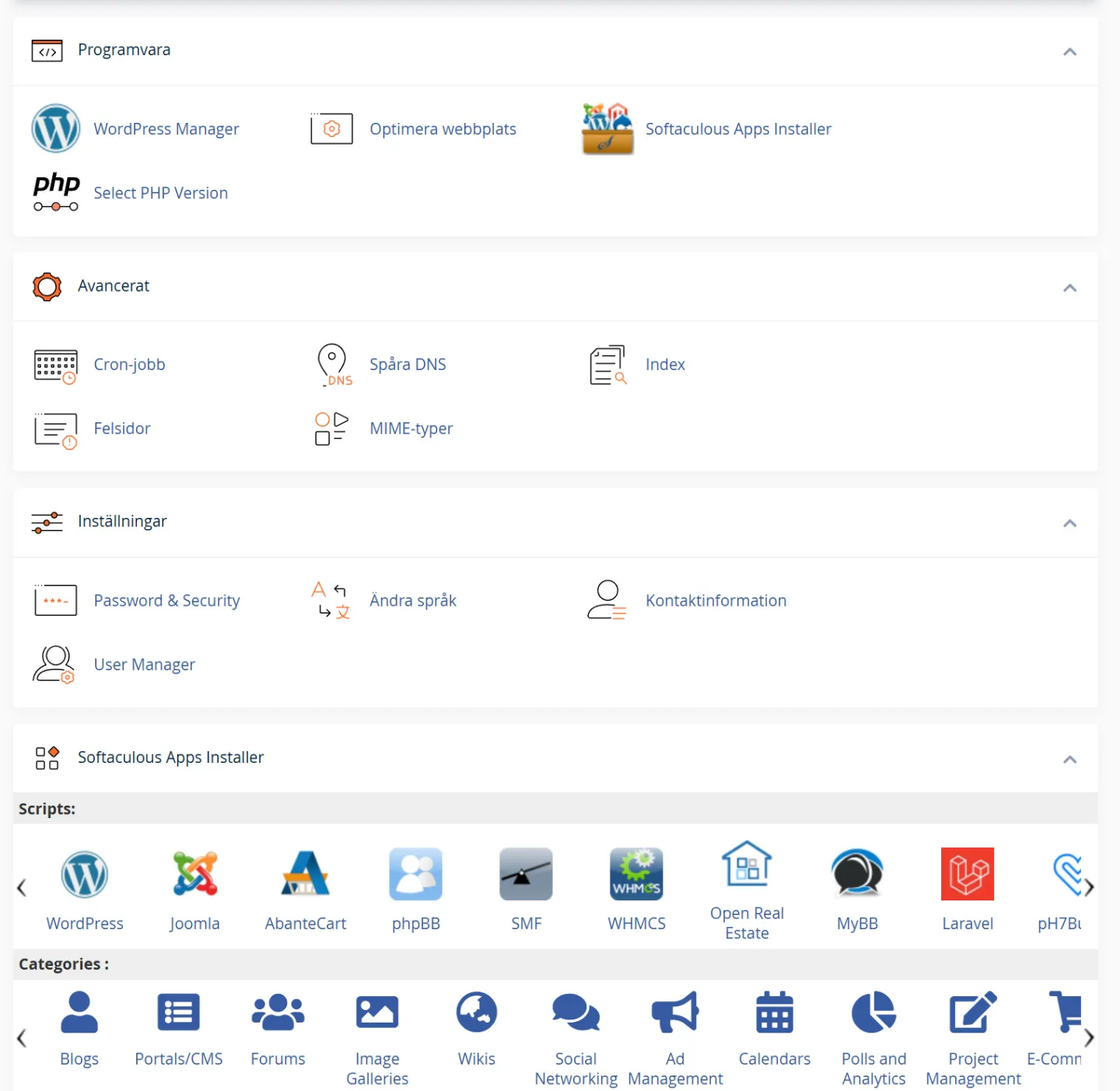
Task: Select the Open Real Estate script icon
Action: click(x=747, y=864)
